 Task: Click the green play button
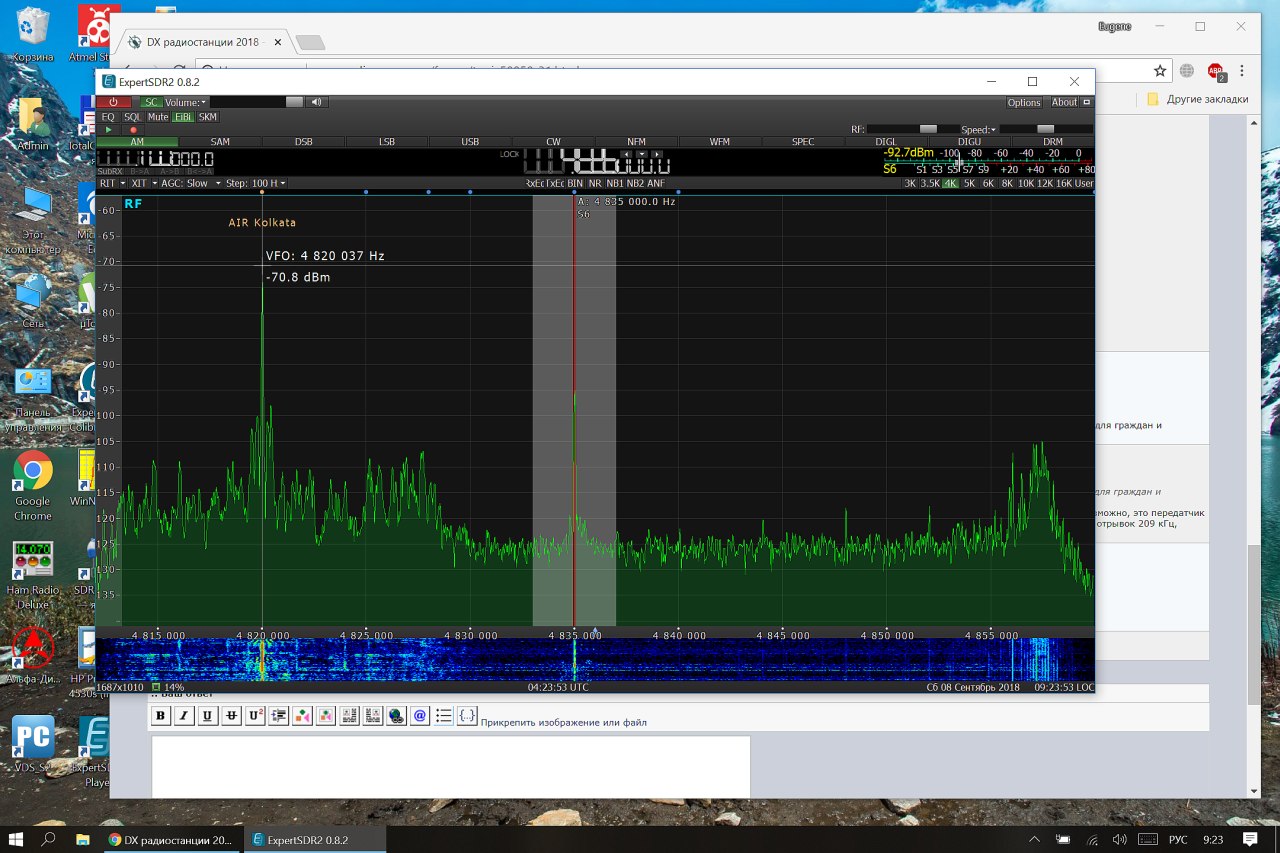(108, 130)
